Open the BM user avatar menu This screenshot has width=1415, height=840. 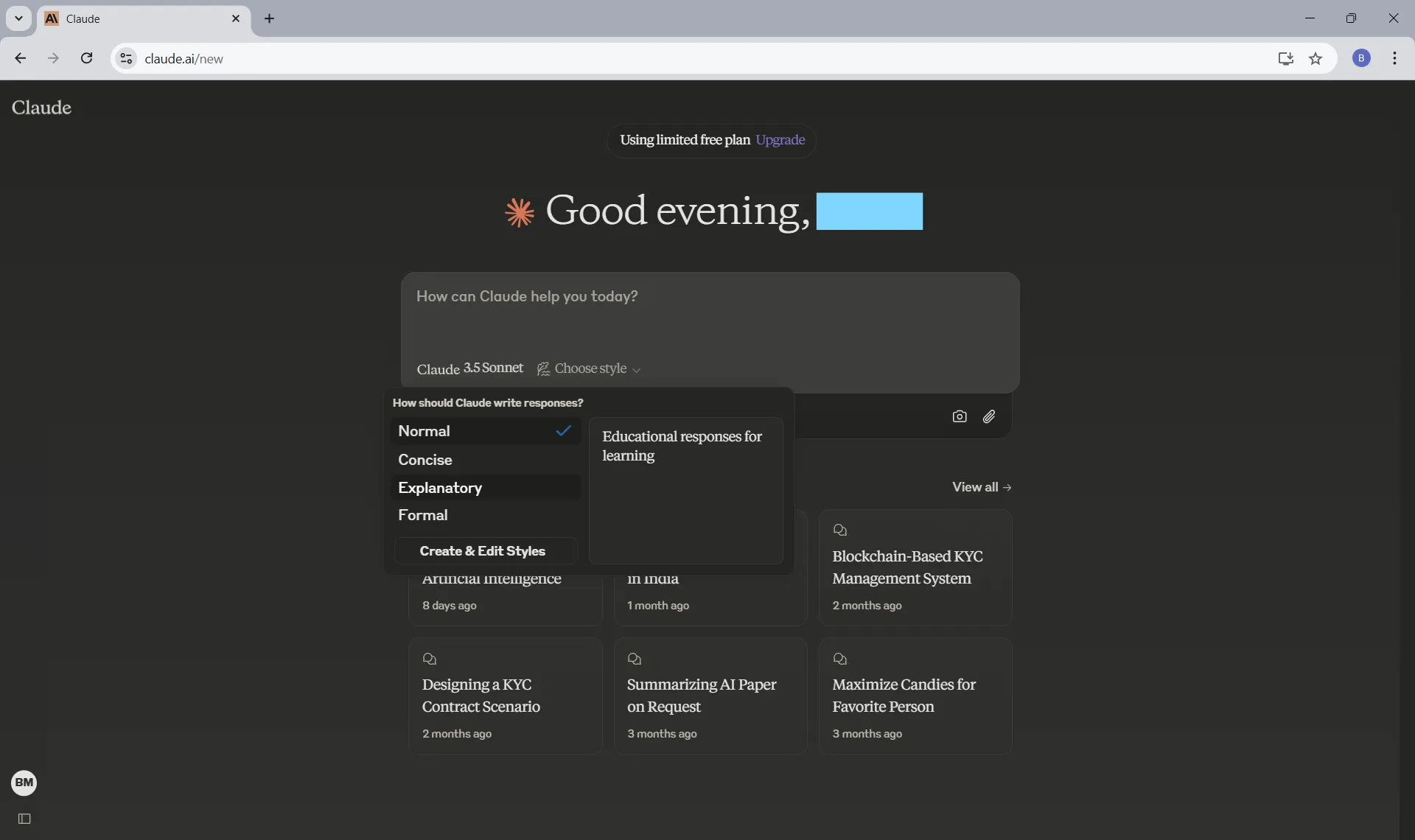(24, 783)
